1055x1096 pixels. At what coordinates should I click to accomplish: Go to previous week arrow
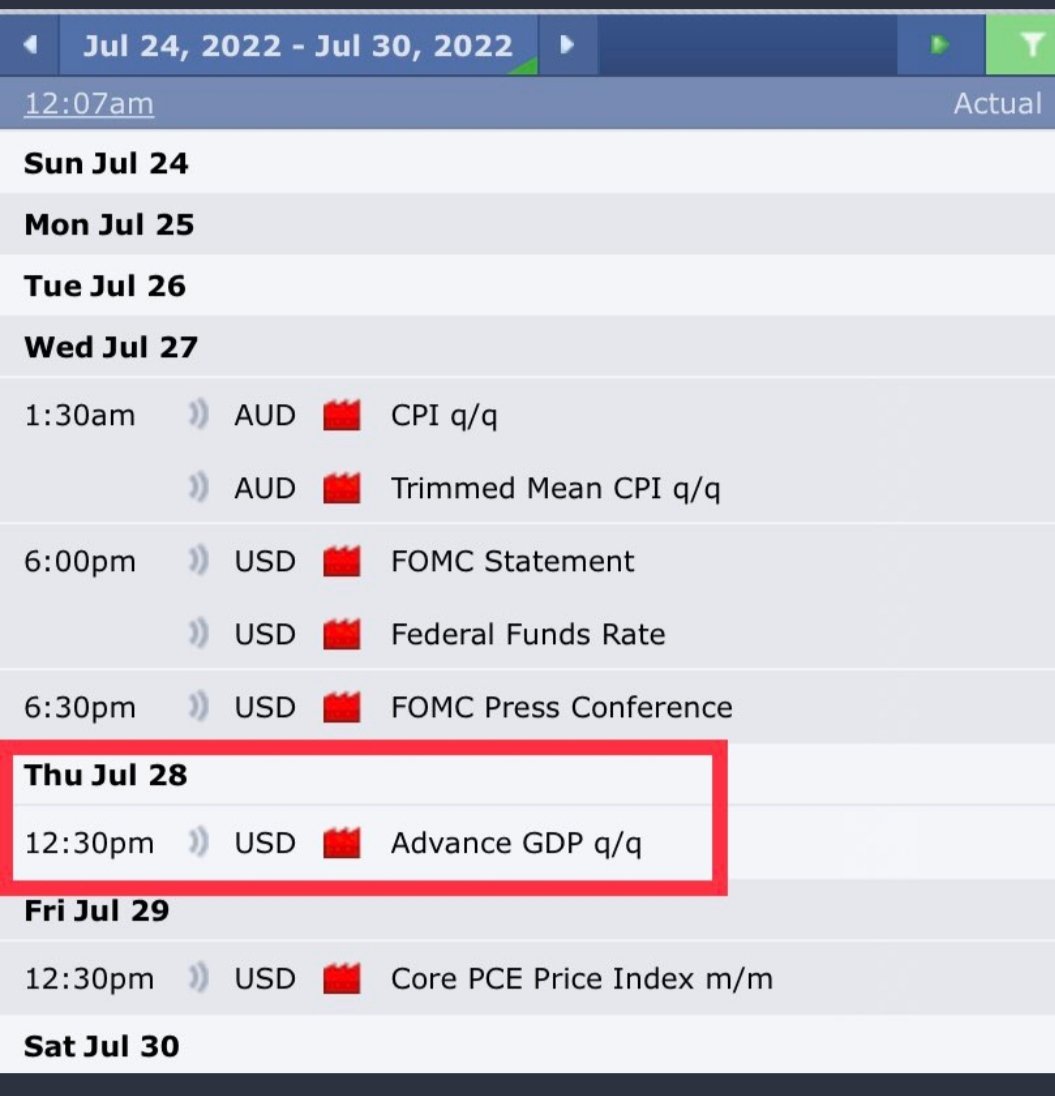pos(29,45)
